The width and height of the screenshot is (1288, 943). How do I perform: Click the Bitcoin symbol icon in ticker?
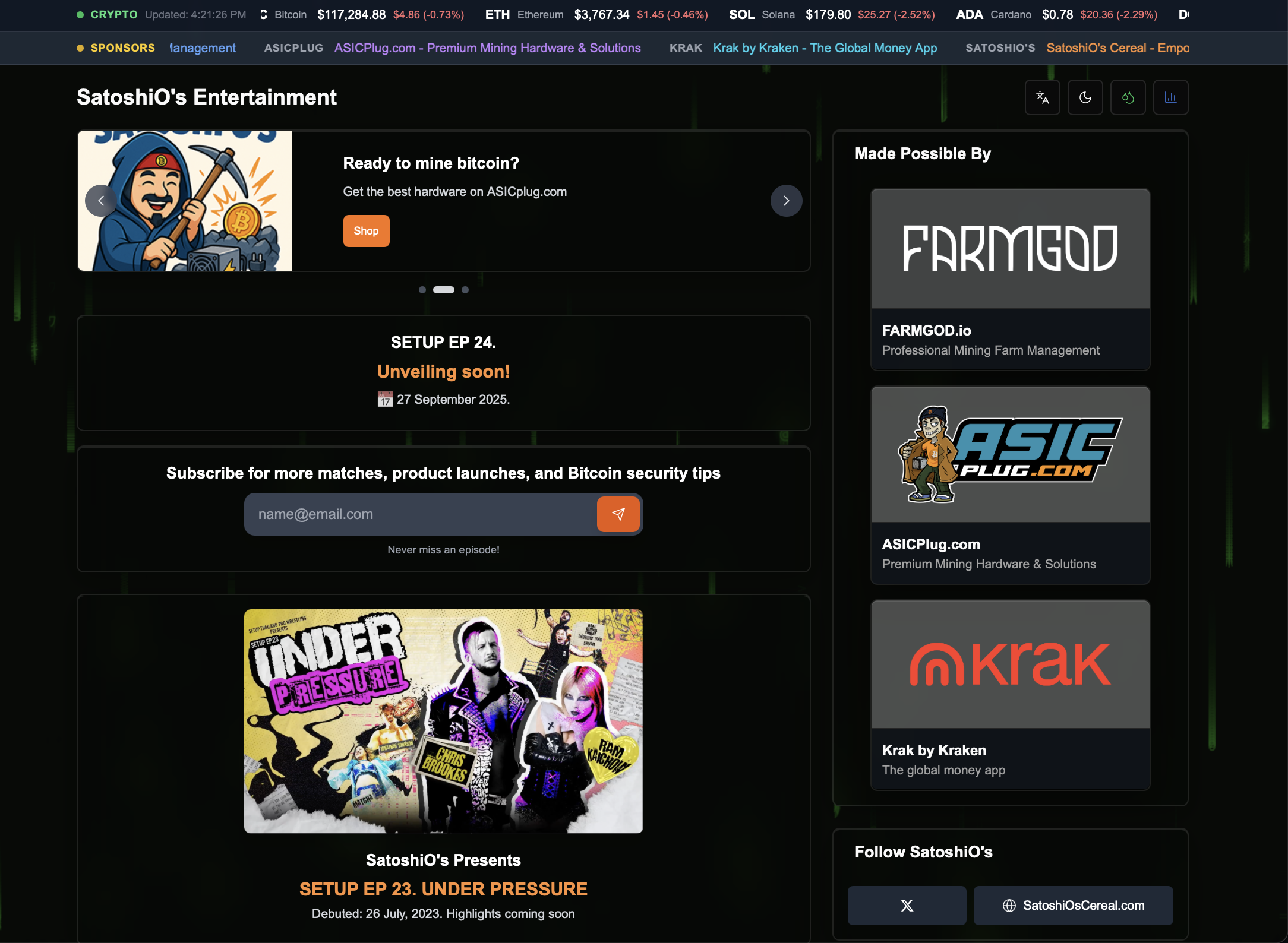264,15
